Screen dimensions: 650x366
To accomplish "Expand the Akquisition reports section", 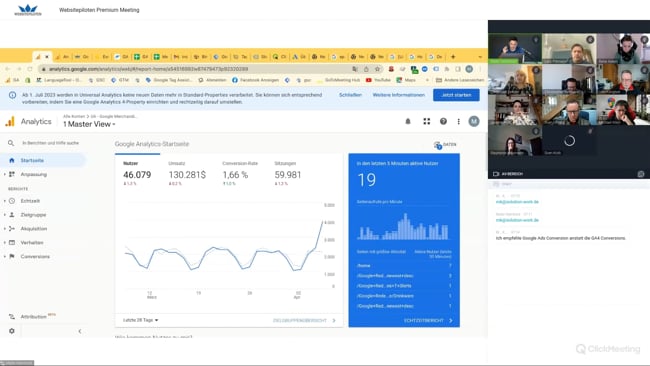I will (5, 229).
